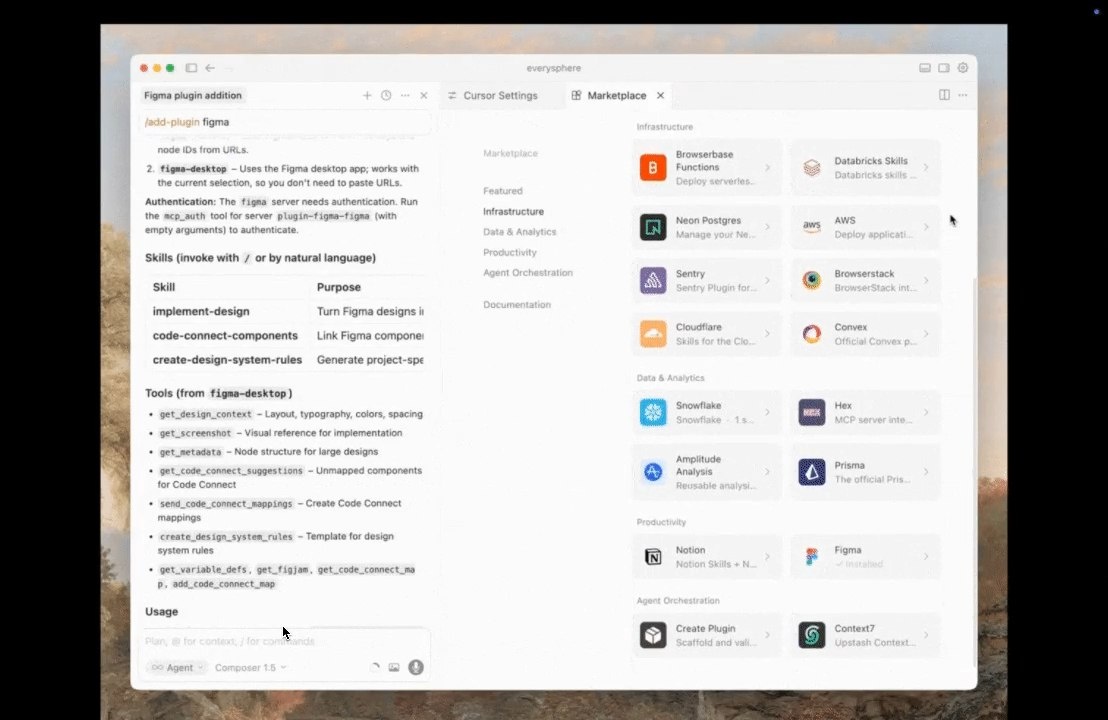Select the Marketplace tab
Viewport: 1108px width, 720px height.
(608, 95)
